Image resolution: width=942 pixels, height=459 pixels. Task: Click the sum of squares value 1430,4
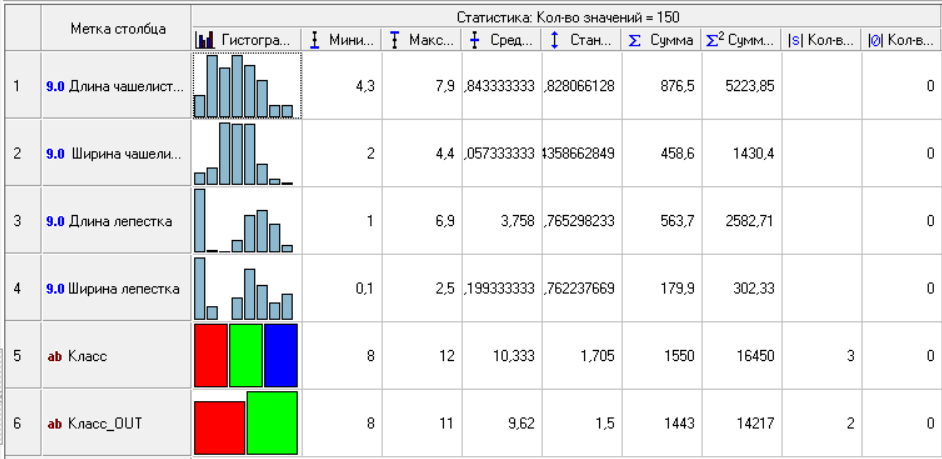pos(753,154)
